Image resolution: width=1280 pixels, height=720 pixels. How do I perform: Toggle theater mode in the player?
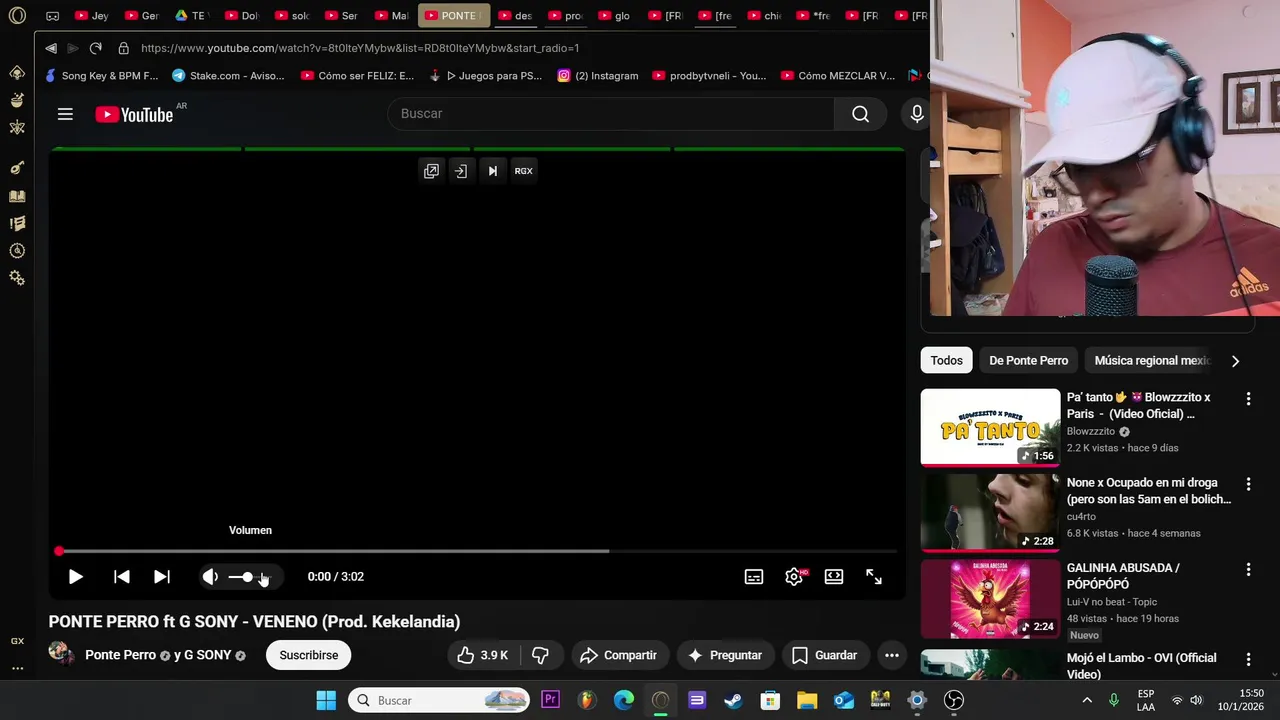(834, 577)
